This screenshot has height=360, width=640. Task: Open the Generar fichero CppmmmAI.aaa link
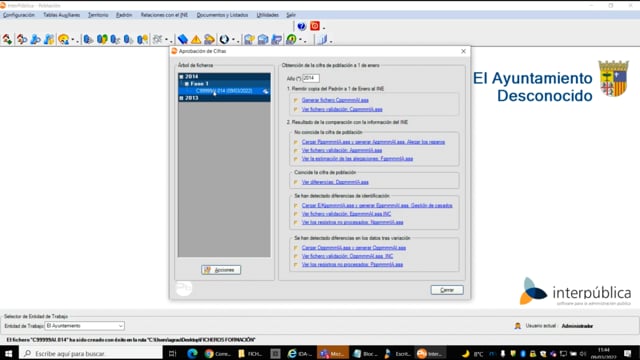point(335,100)
